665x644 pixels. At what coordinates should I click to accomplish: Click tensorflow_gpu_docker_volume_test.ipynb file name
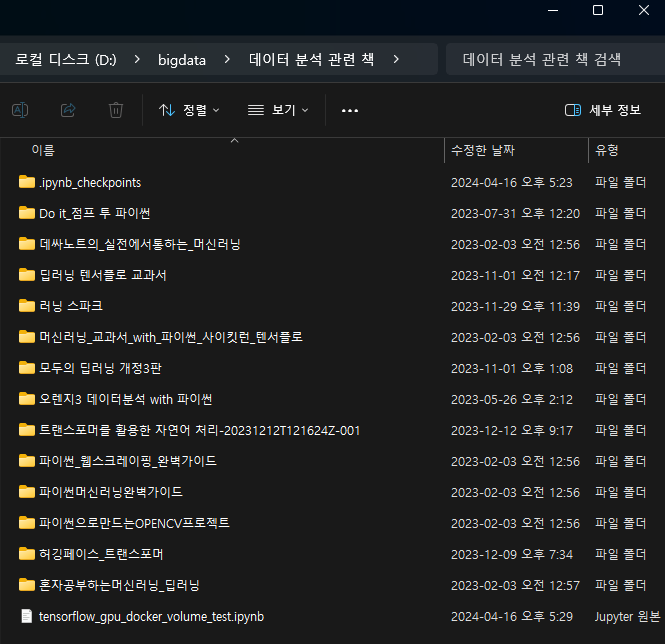[151, 616]
